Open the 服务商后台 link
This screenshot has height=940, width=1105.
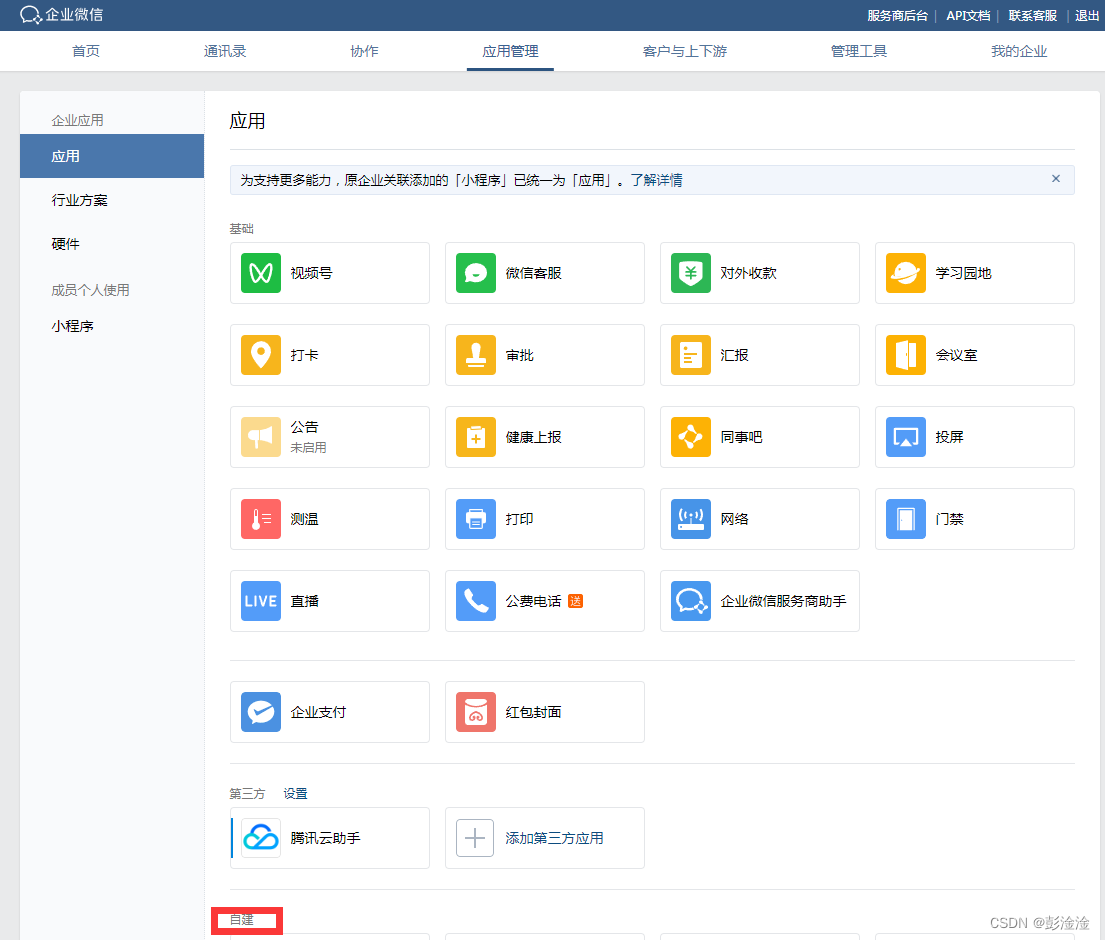point(897,16)
